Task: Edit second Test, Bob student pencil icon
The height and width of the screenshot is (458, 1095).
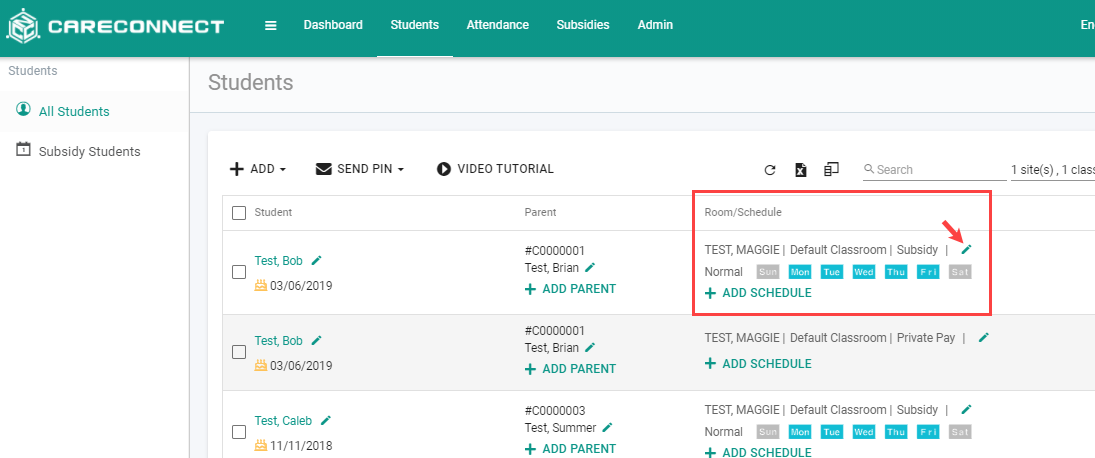Action: tap(316, 340)
